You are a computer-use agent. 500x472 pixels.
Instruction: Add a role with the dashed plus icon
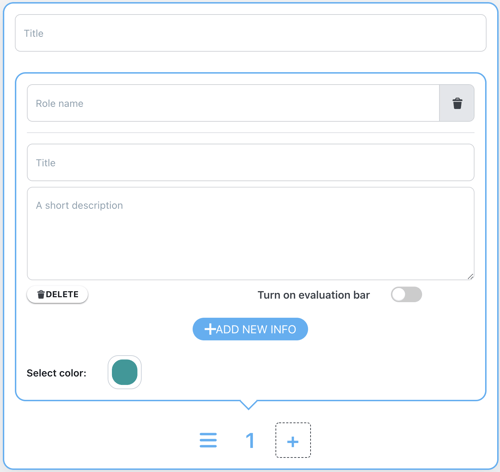293,440
